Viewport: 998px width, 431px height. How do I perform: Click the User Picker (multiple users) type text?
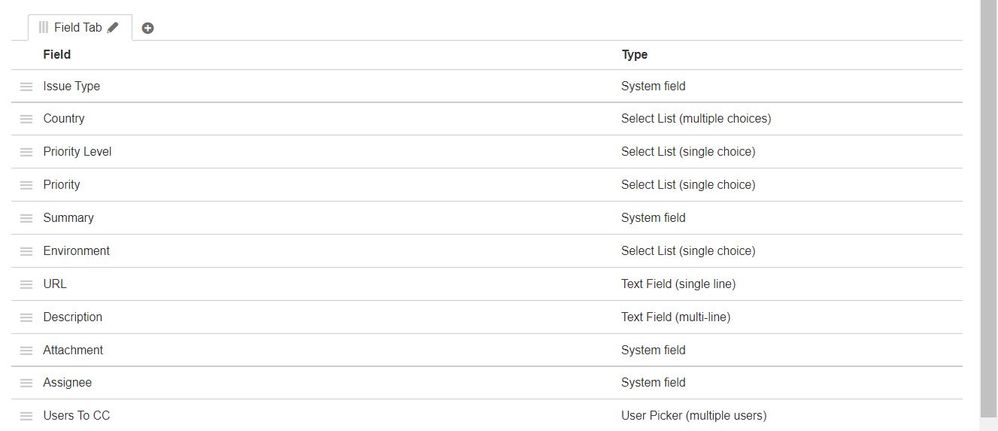(x=694, y=416)
